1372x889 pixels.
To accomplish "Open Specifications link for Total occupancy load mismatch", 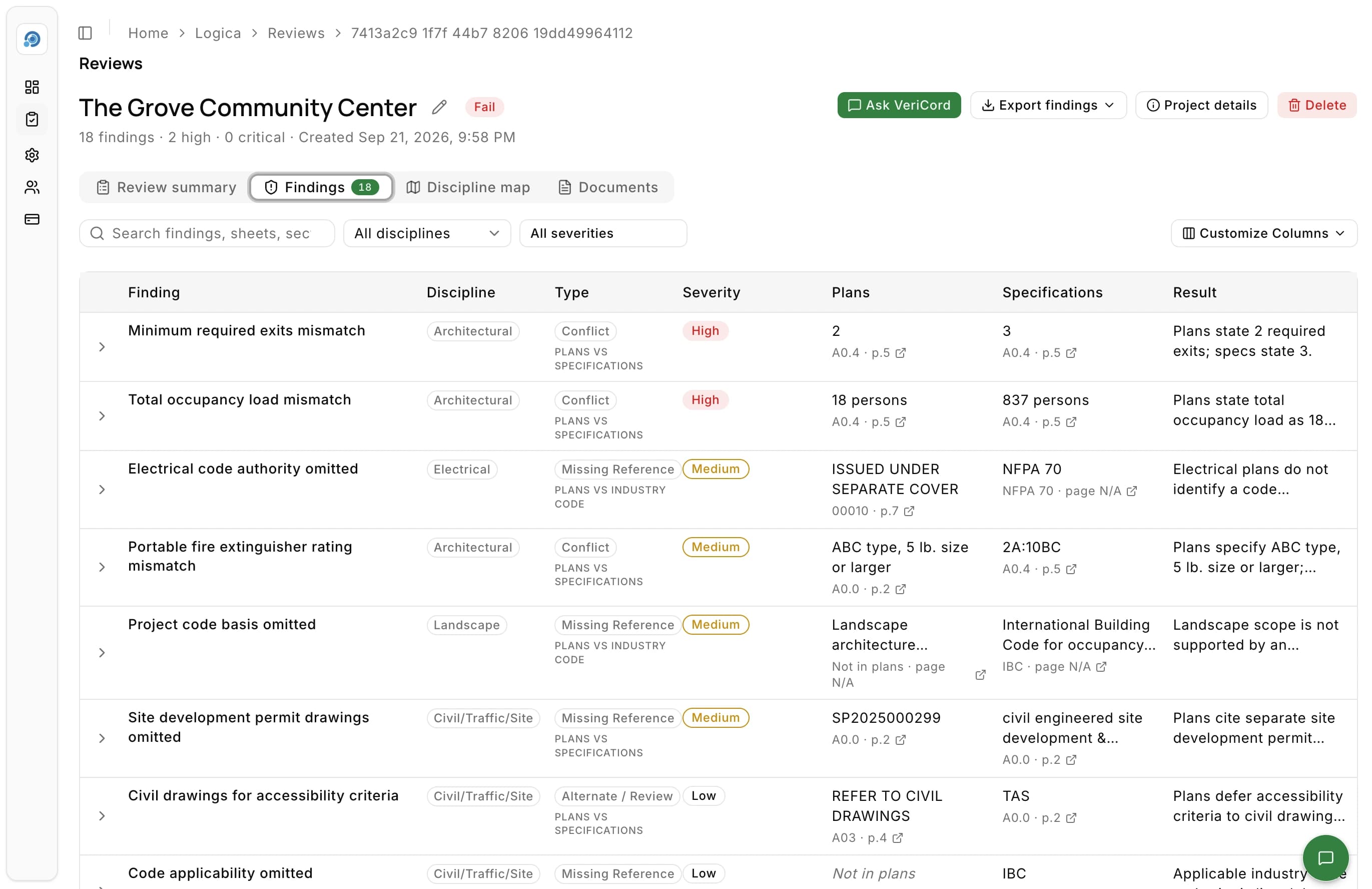I will (1039, 422).
